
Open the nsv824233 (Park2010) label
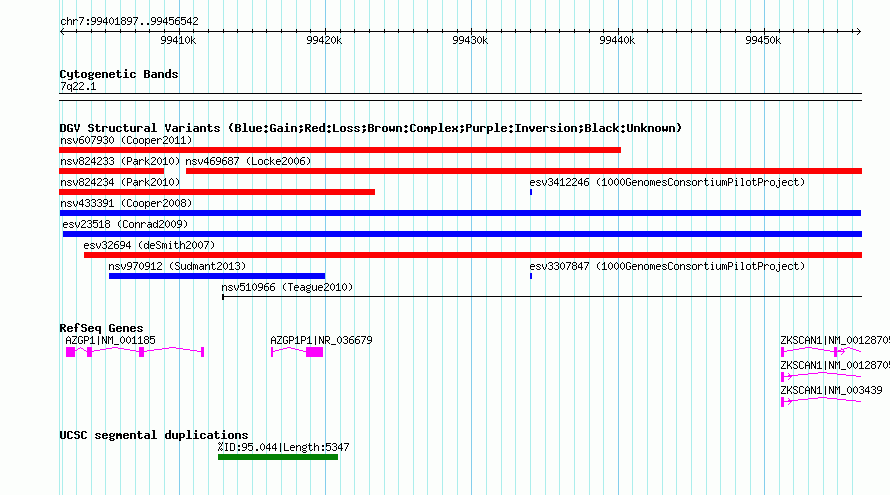pyautogui.click(x=120, y=161)
